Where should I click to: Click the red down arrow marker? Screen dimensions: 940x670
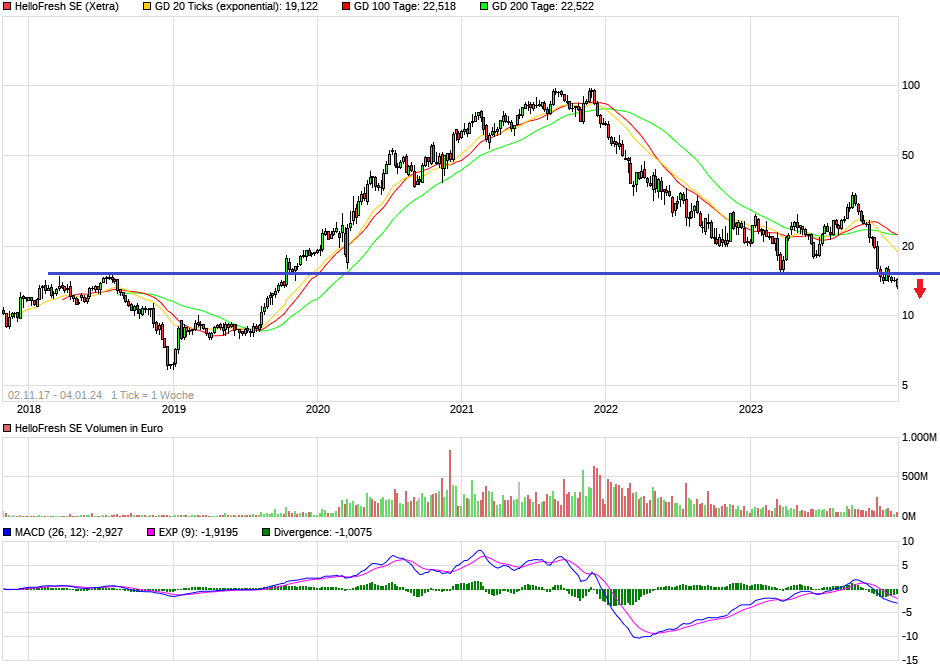[x=920, y=289]
